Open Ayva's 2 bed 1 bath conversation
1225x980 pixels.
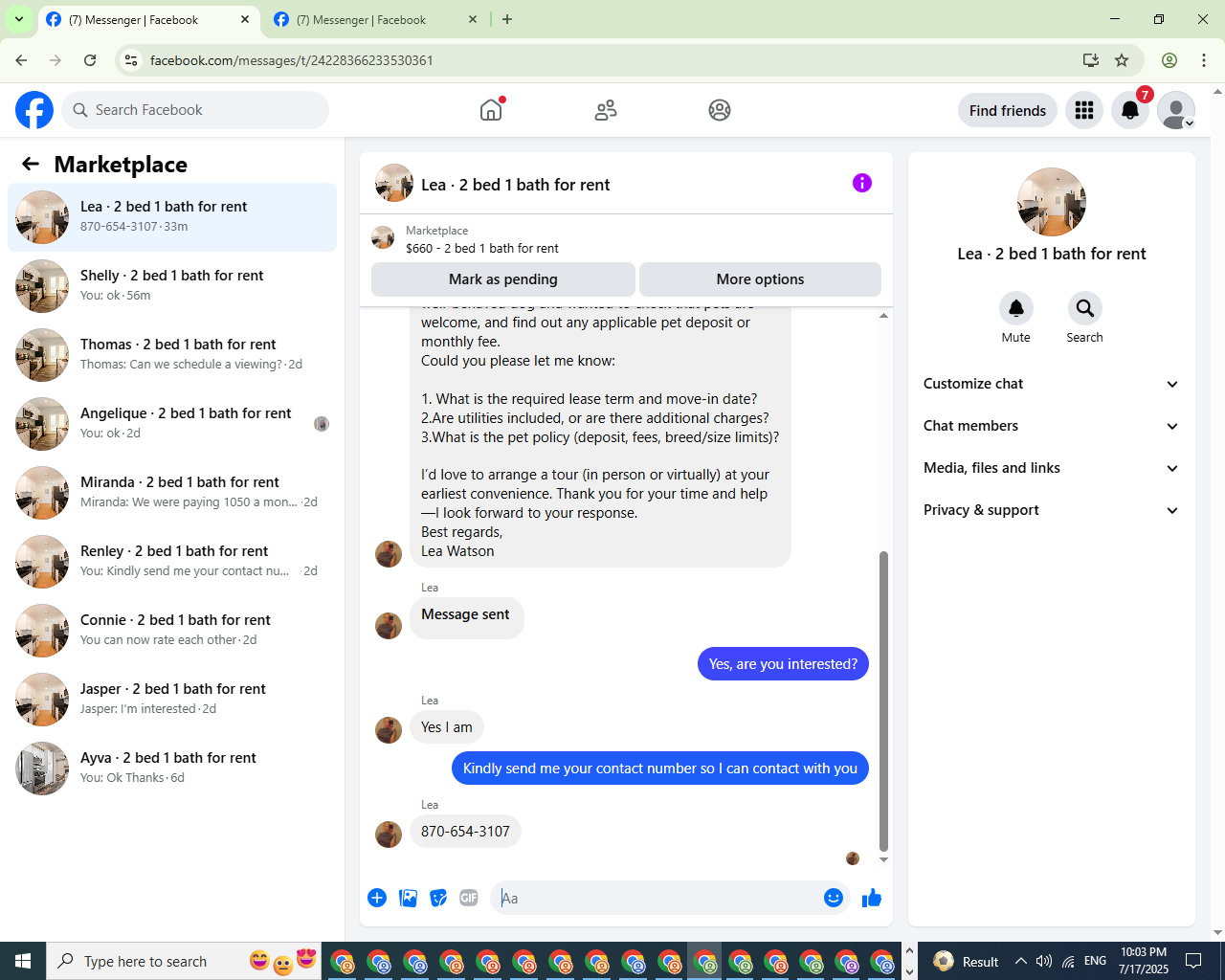(172, 768)
